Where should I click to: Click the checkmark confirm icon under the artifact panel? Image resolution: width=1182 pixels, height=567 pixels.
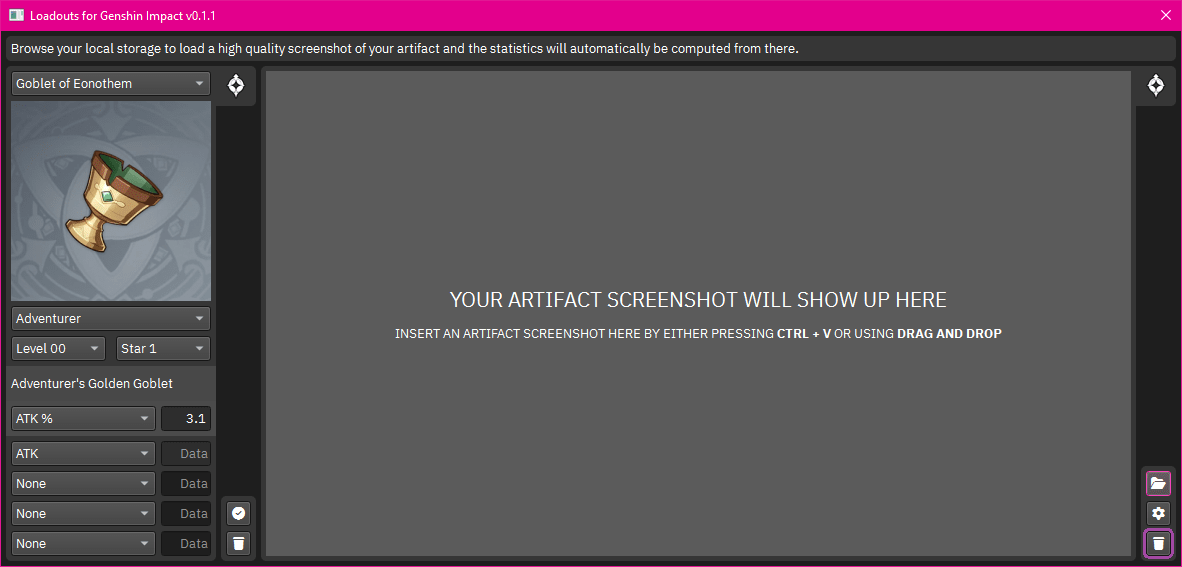tap(238, 513)
